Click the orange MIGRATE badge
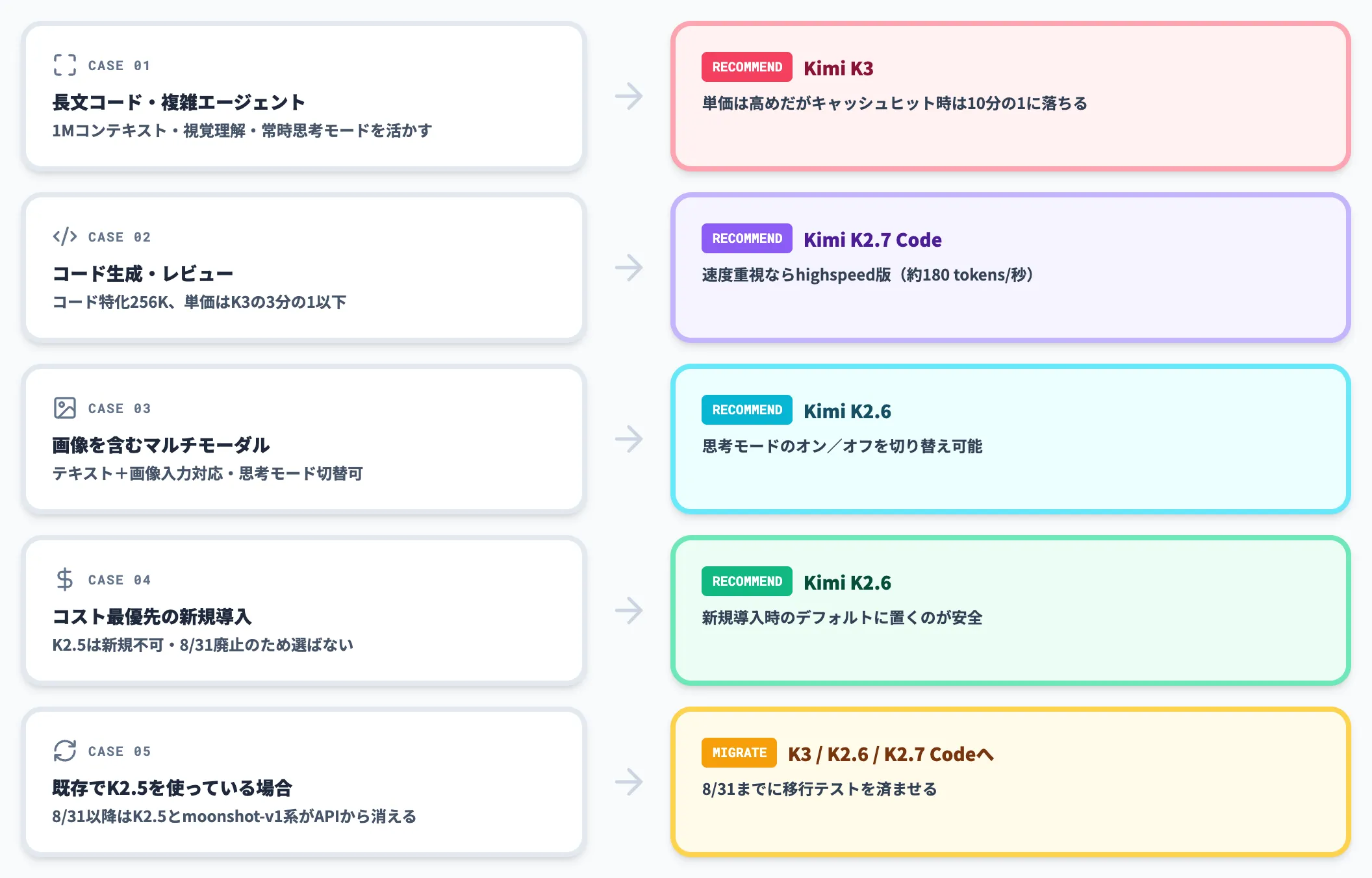 click(739, 753)
